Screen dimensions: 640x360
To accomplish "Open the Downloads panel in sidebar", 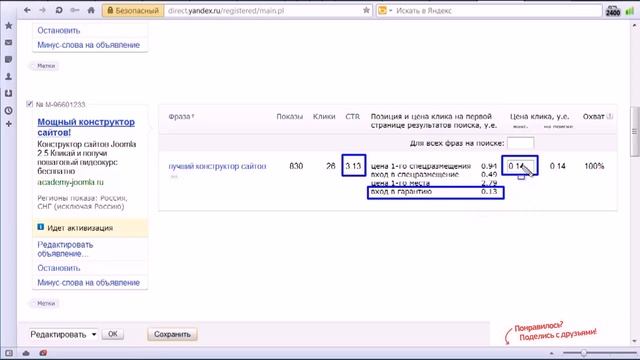I will (9, 93).
